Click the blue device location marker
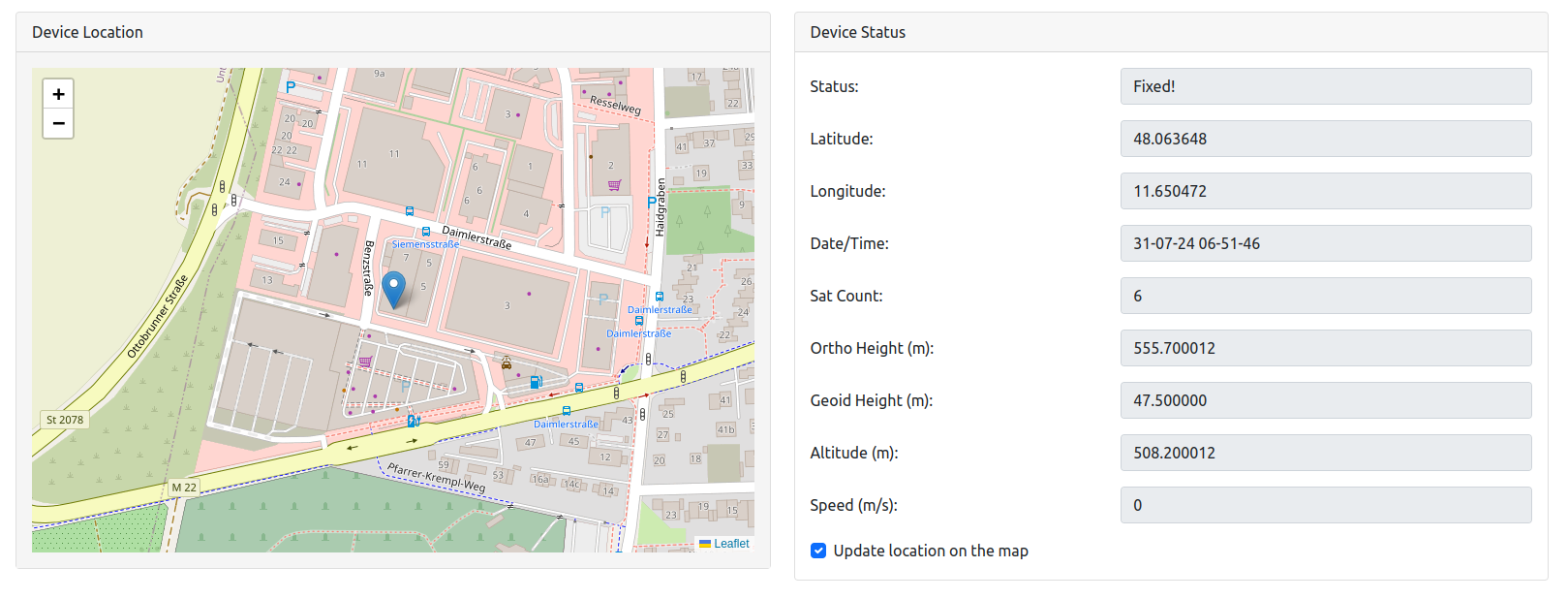 click(393, 289)
